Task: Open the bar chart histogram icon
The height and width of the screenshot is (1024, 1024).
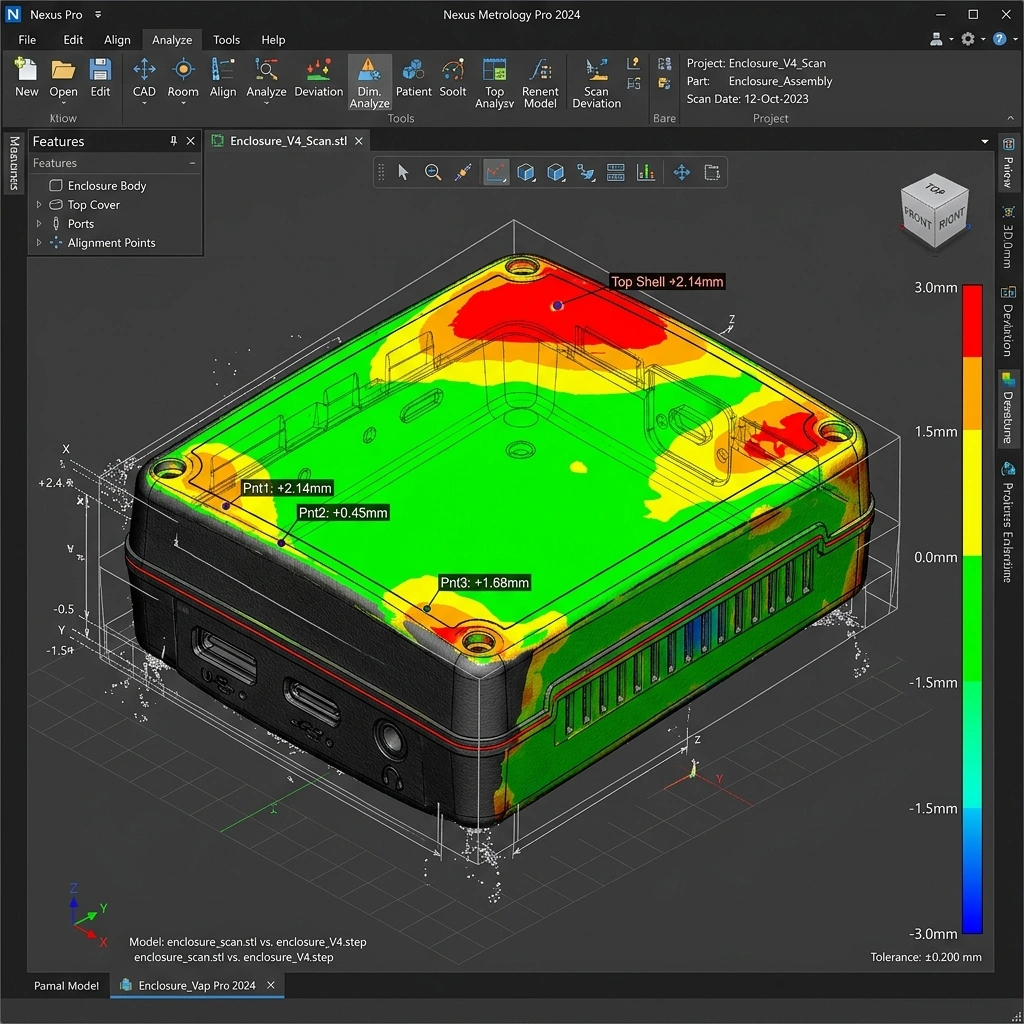Action: [x=646, y=172]
